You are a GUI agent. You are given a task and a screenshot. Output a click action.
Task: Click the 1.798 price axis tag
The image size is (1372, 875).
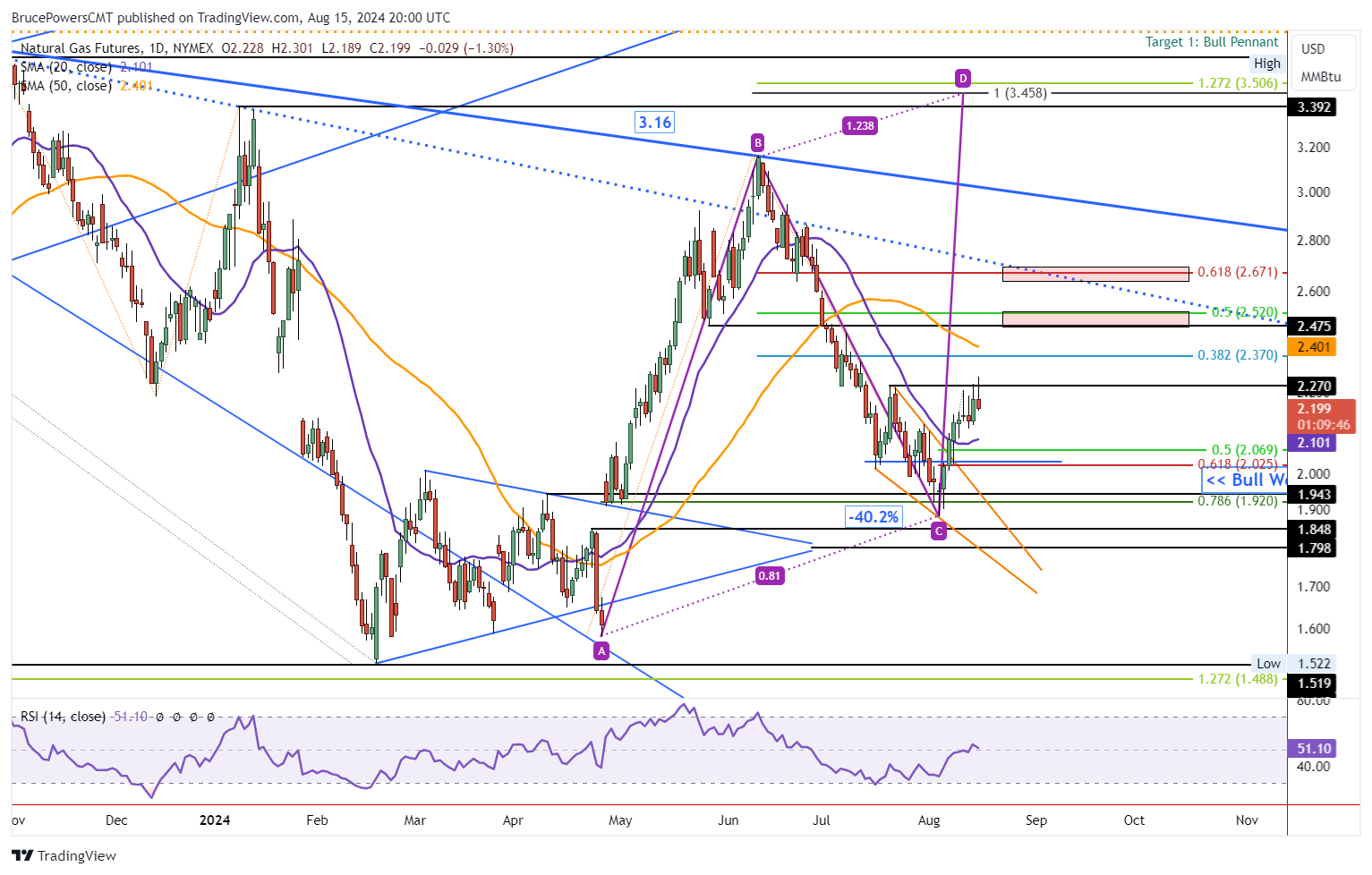tap(1312, 548)
